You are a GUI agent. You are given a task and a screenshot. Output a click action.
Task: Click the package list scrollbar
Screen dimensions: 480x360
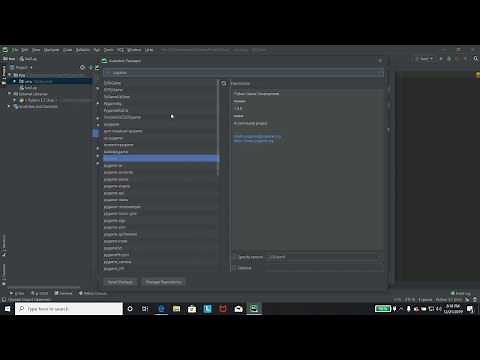coord(218,127)
